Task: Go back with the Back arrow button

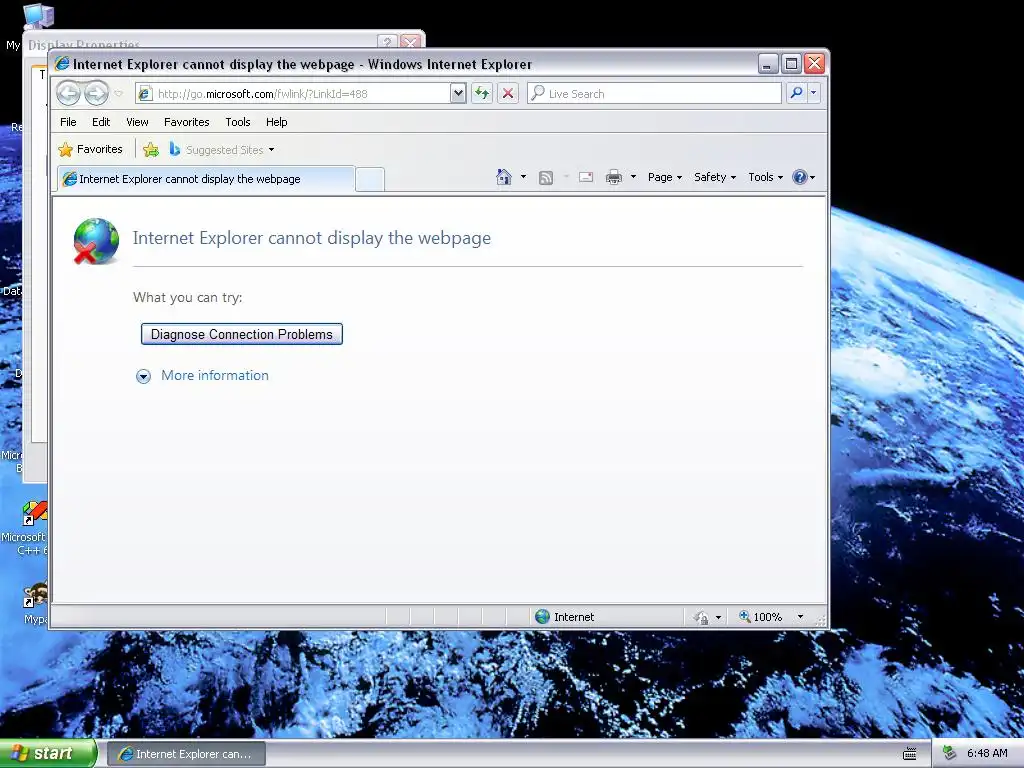Action: 68,93
